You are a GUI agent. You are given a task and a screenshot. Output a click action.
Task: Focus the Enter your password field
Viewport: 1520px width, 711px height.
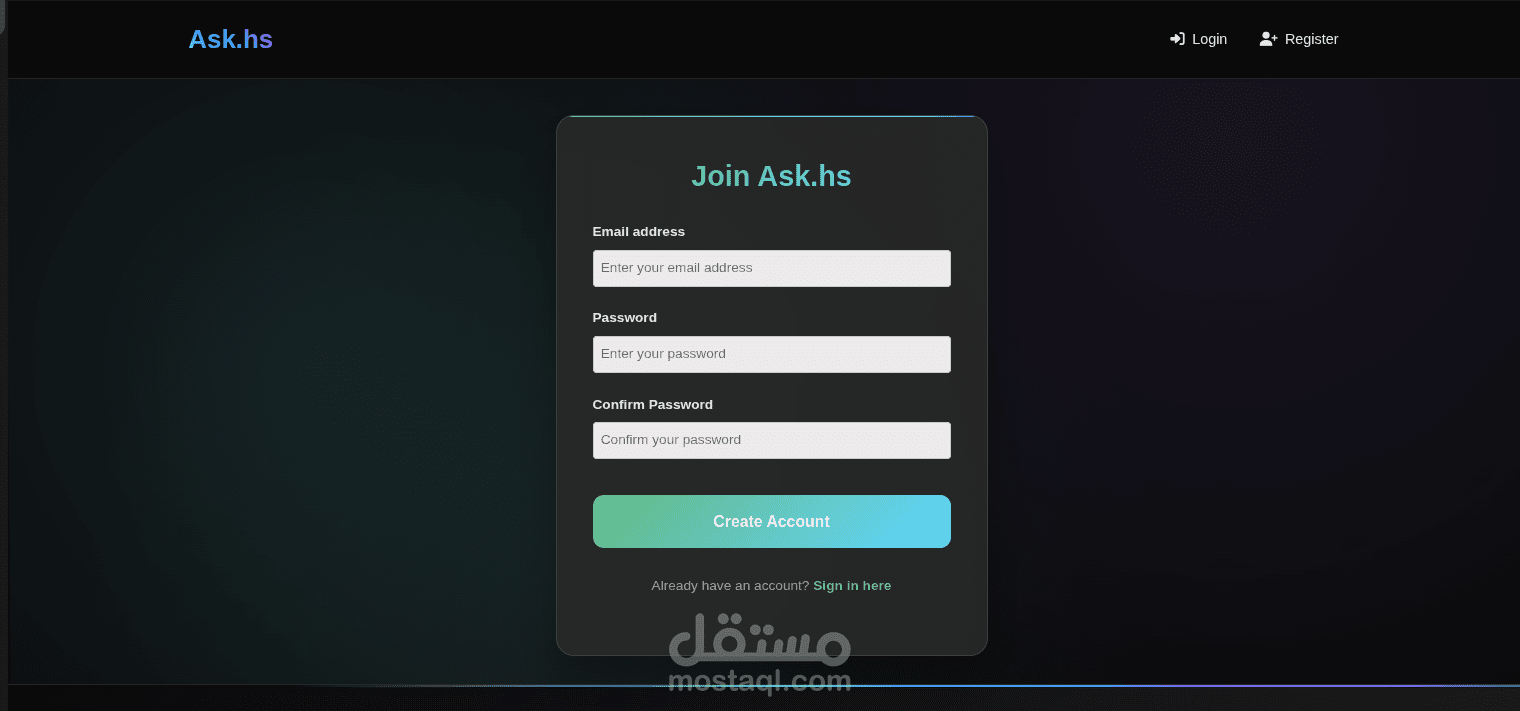(771, 354)
